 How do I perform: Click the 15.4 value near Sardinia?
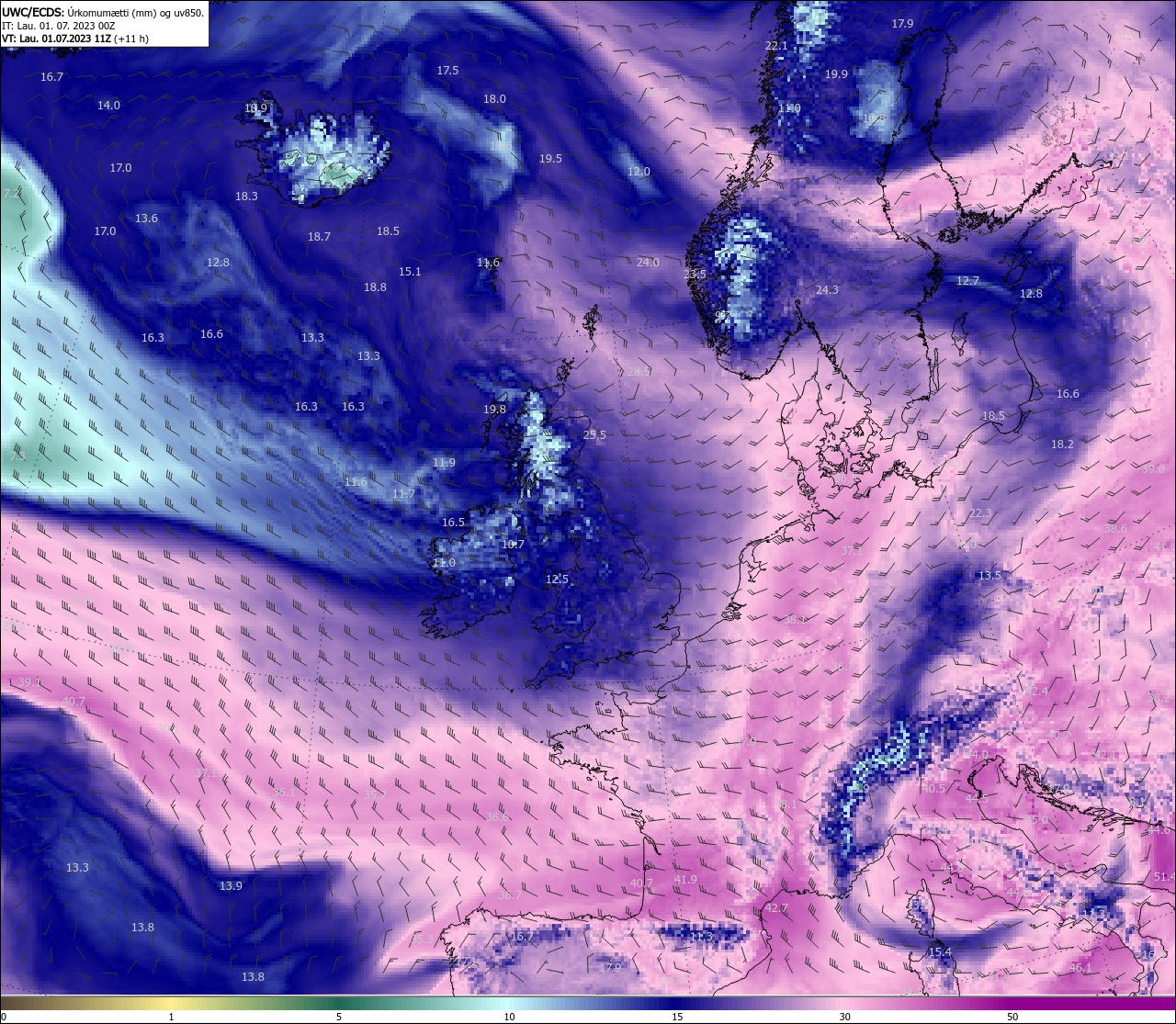(x=940, y=952)
